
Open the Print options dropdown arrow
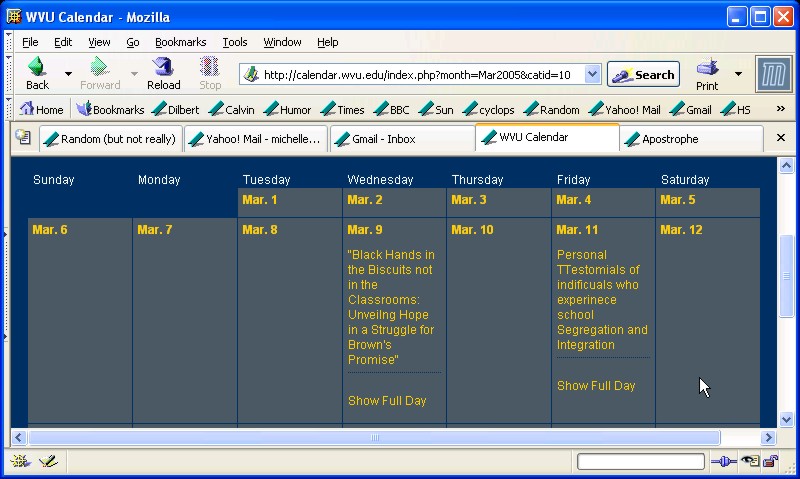click(x=738, y=74)
